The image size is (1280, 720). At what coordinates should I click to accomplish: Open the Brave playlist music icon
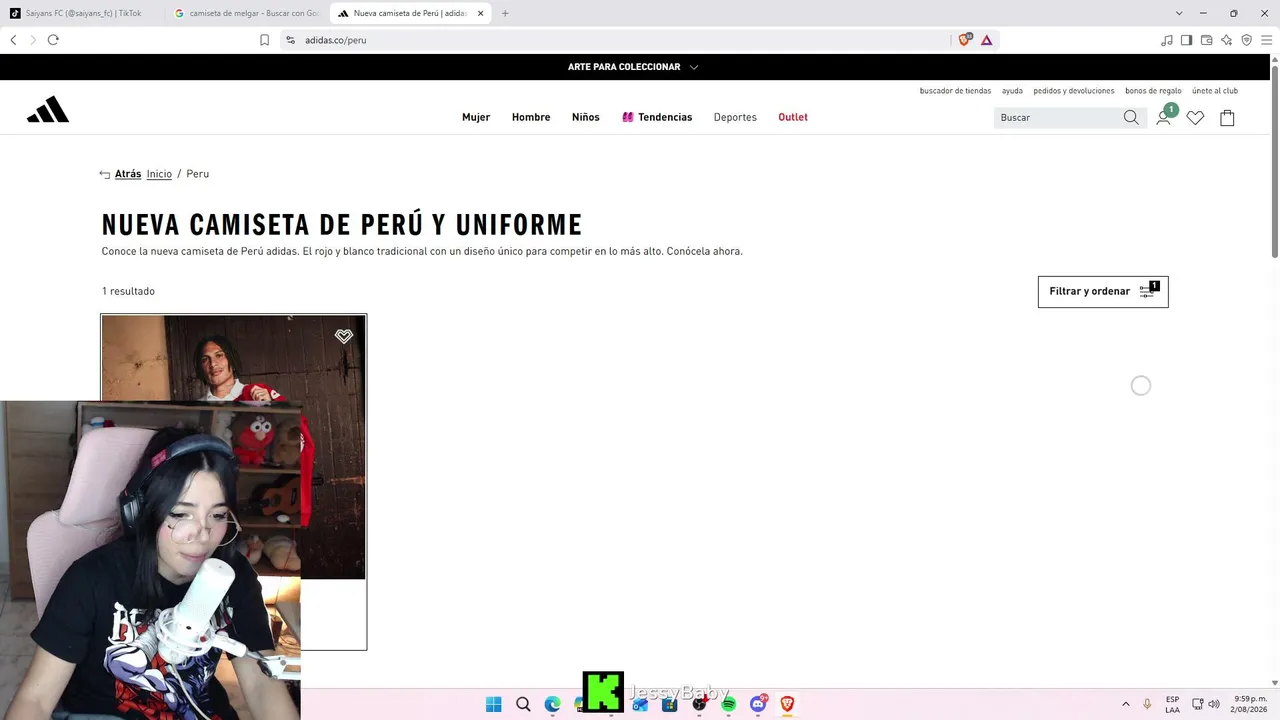[x=1166, y=40]
